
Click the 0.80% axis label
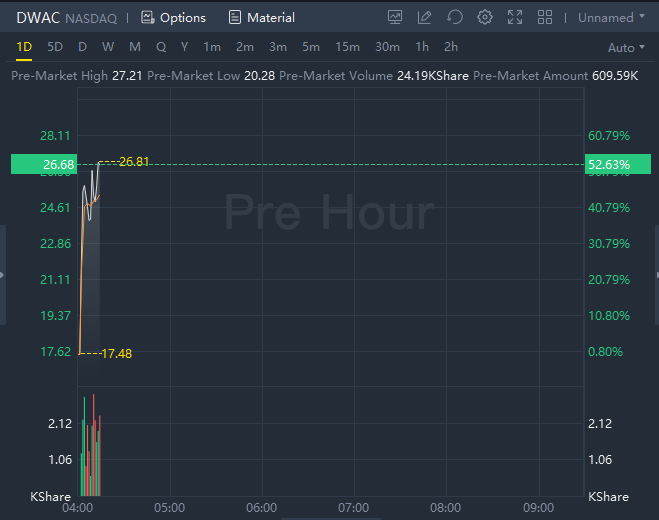point(605,351)
